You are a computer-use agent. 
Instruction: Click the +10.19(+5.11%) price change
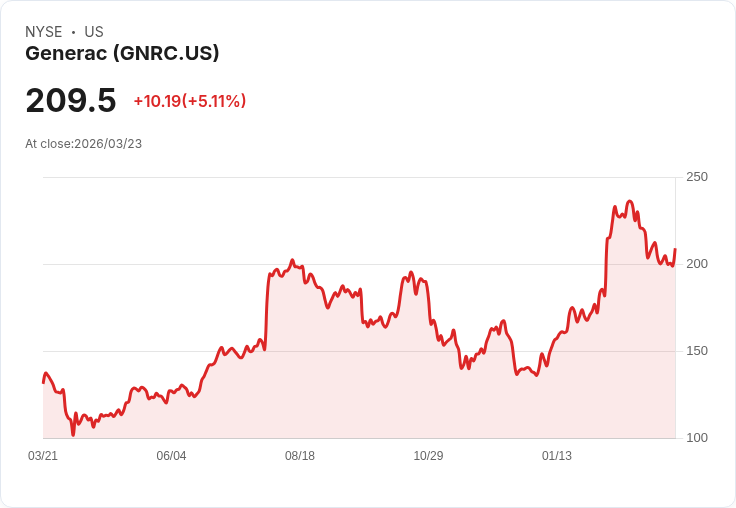tap(190, 101)
